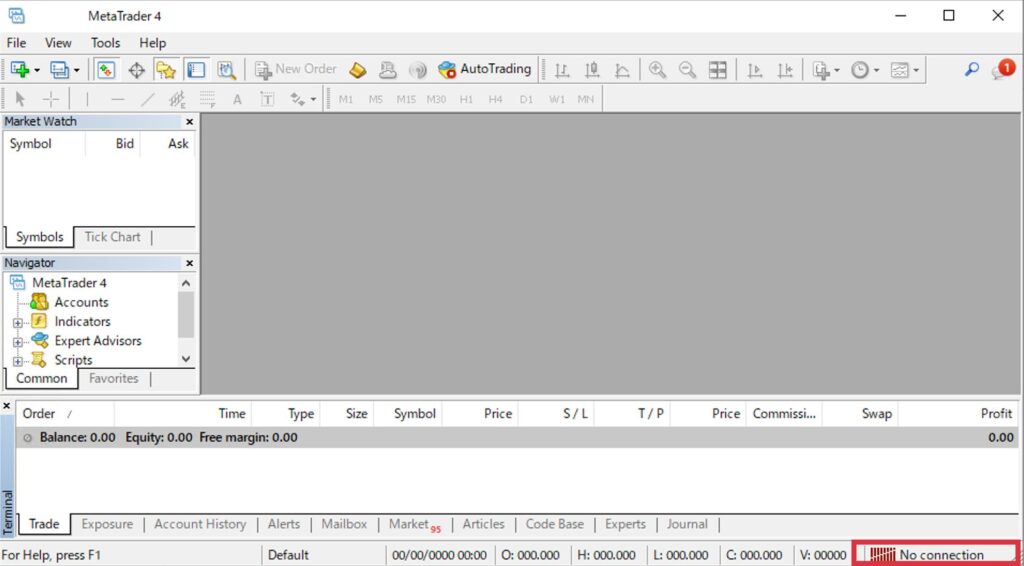Select the D1 timeframe button
This screenshot has height=566, width=1024.
point(526,100)
